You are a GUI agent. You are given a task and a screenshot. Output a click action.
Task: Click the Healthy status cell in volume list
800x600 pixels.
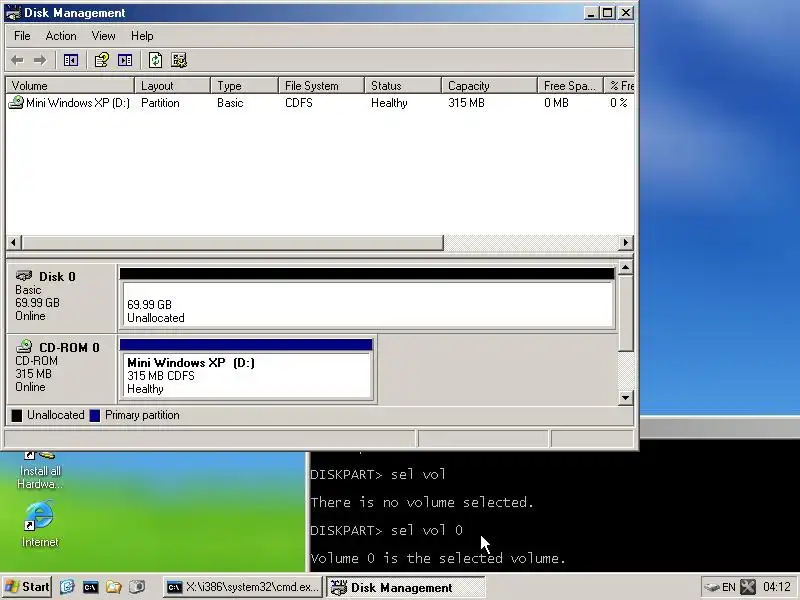point(389,103)
